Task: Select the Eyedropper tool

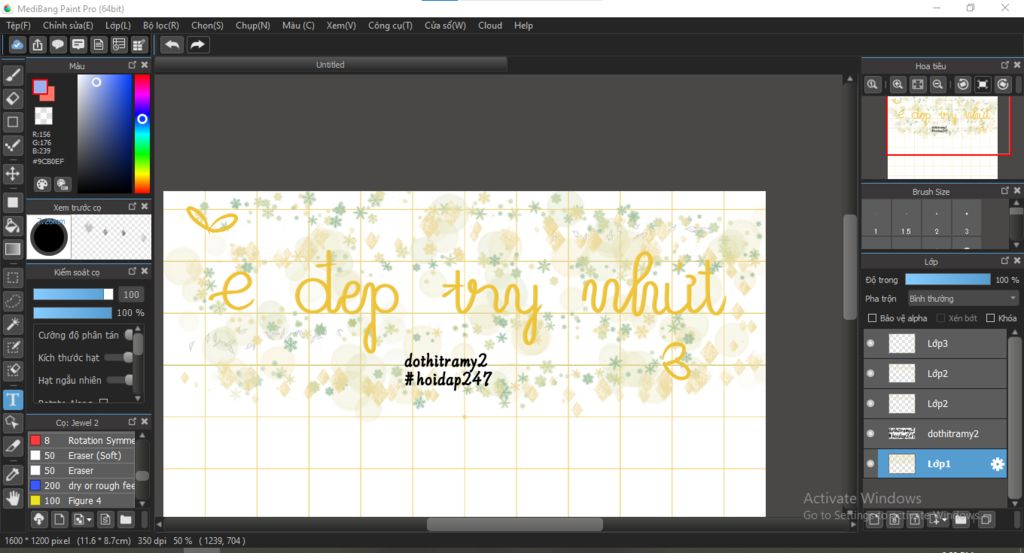Action: [13, 475]
